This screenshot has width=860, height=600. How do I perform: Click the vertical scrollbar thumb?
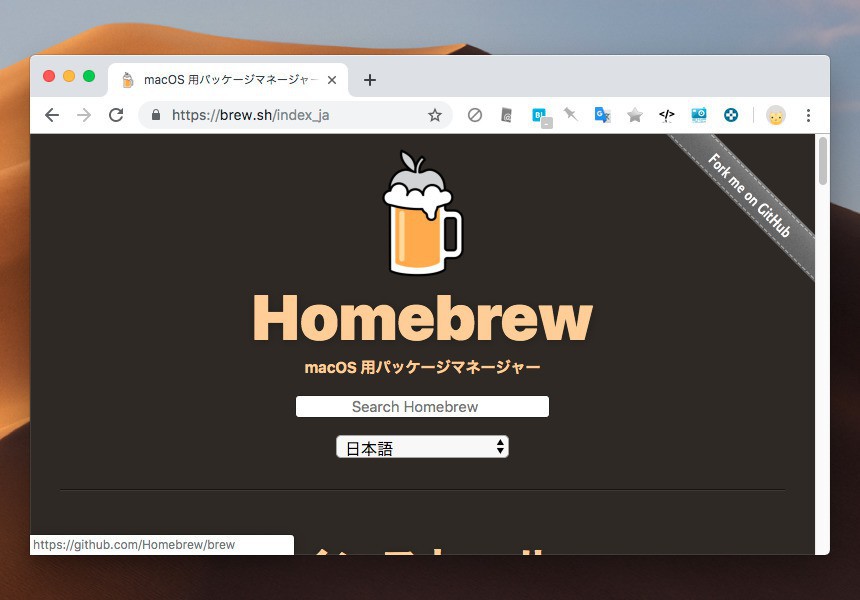[x=822, y=161]
